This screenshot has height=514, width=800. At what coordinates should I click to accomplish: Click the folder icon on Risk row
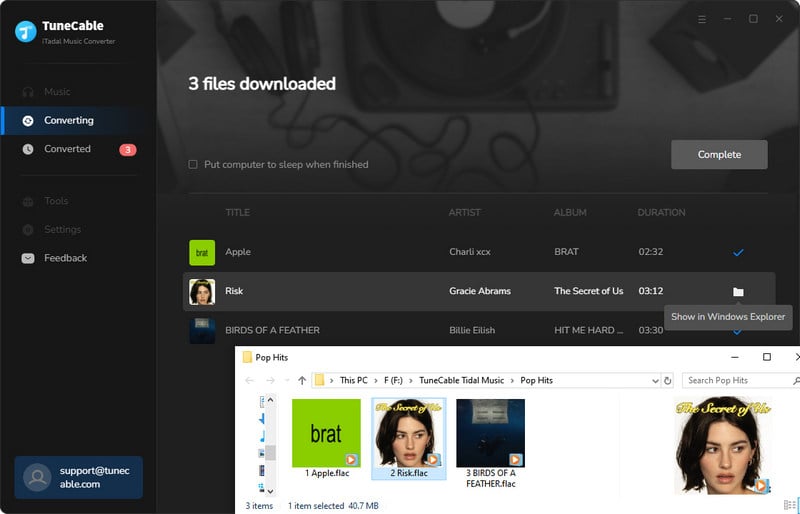pyautogui.click(x=738, y=291)
